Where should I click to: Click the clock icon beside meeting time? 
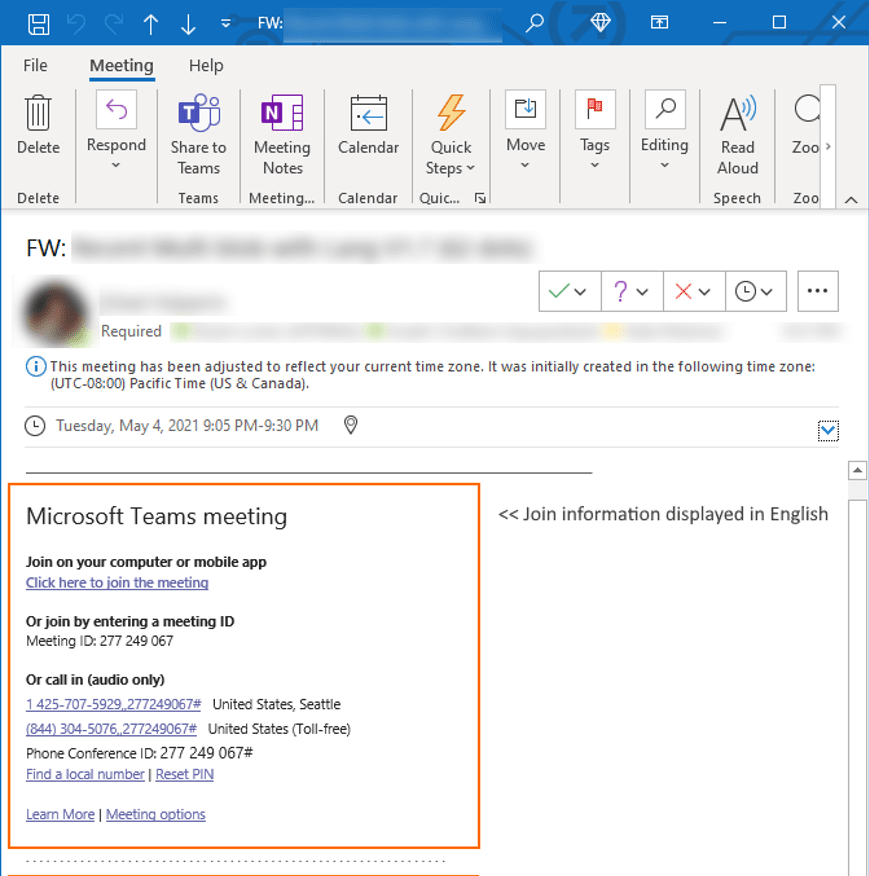(x=35, y=426)
